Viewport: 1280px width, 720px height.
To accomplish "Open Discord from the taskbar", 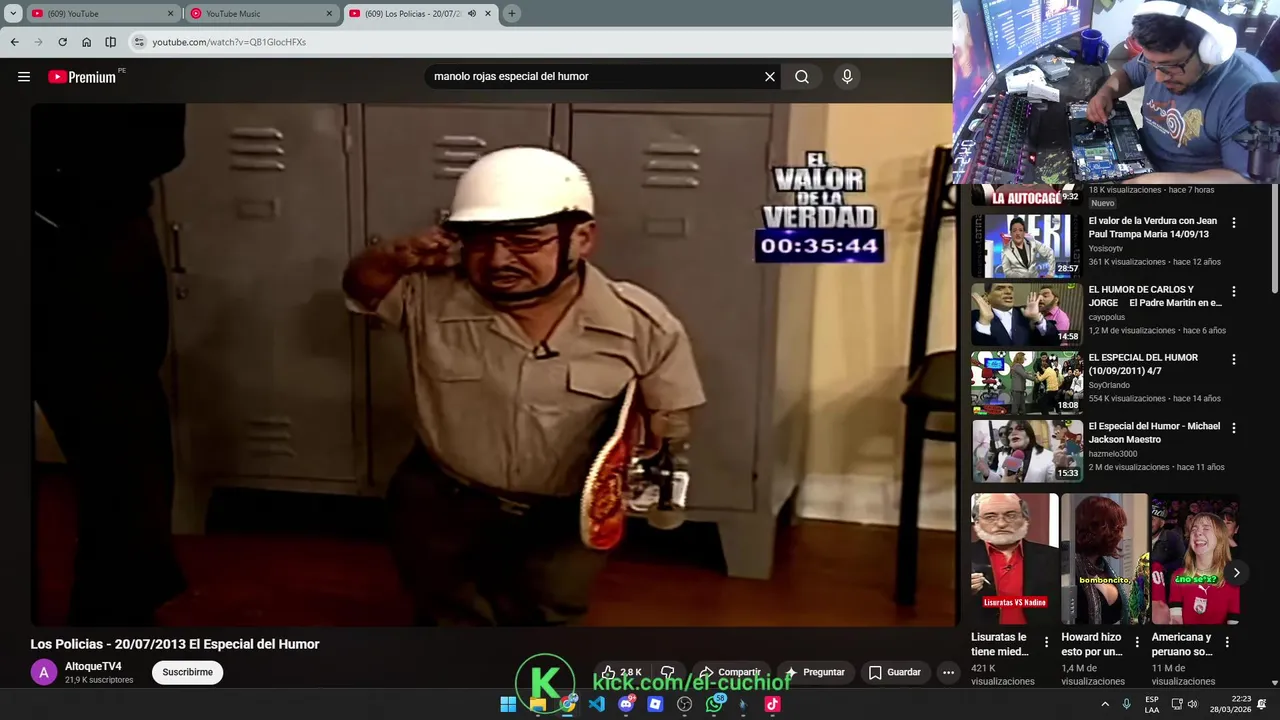I will click(x=626, y=704).
